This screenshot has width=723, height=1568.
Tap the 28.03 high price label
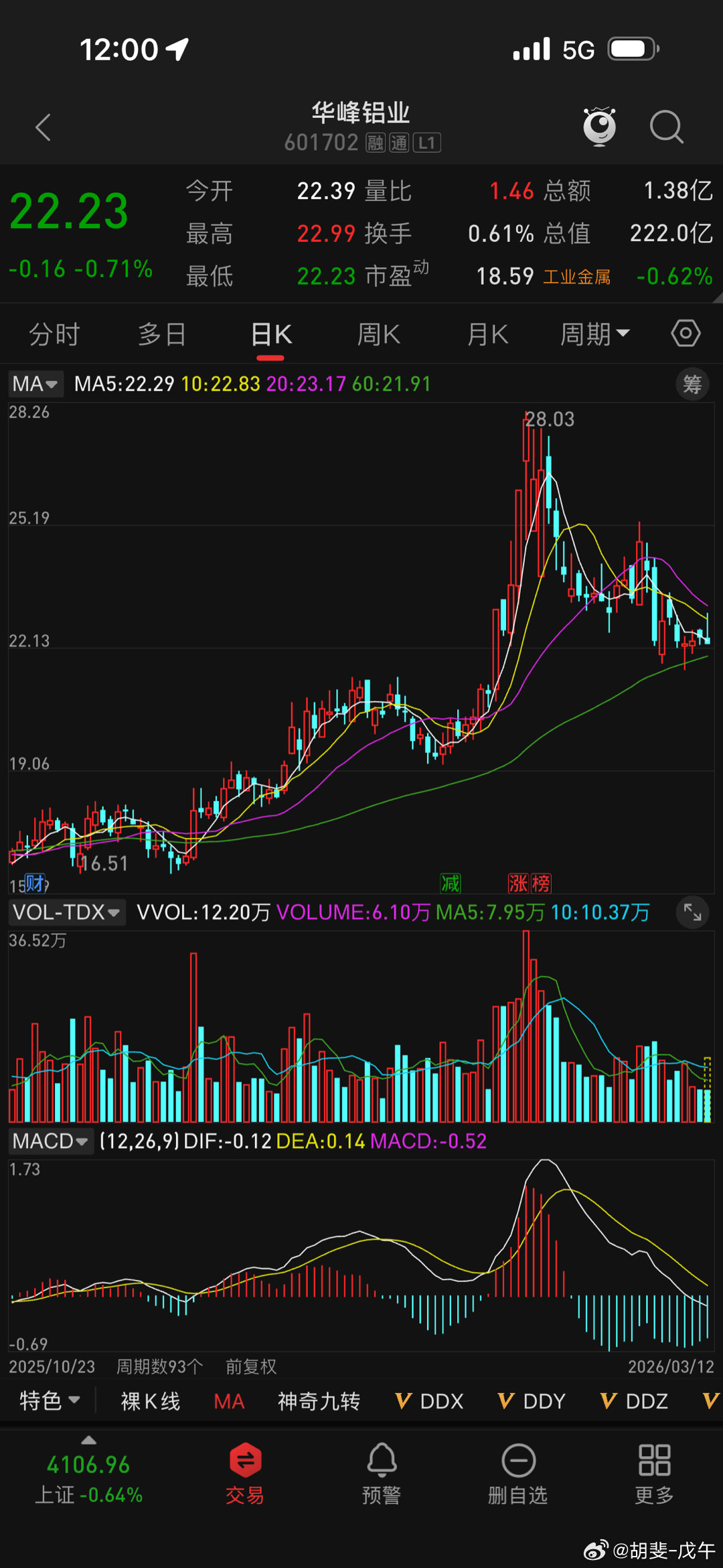(x=550, y=419)
